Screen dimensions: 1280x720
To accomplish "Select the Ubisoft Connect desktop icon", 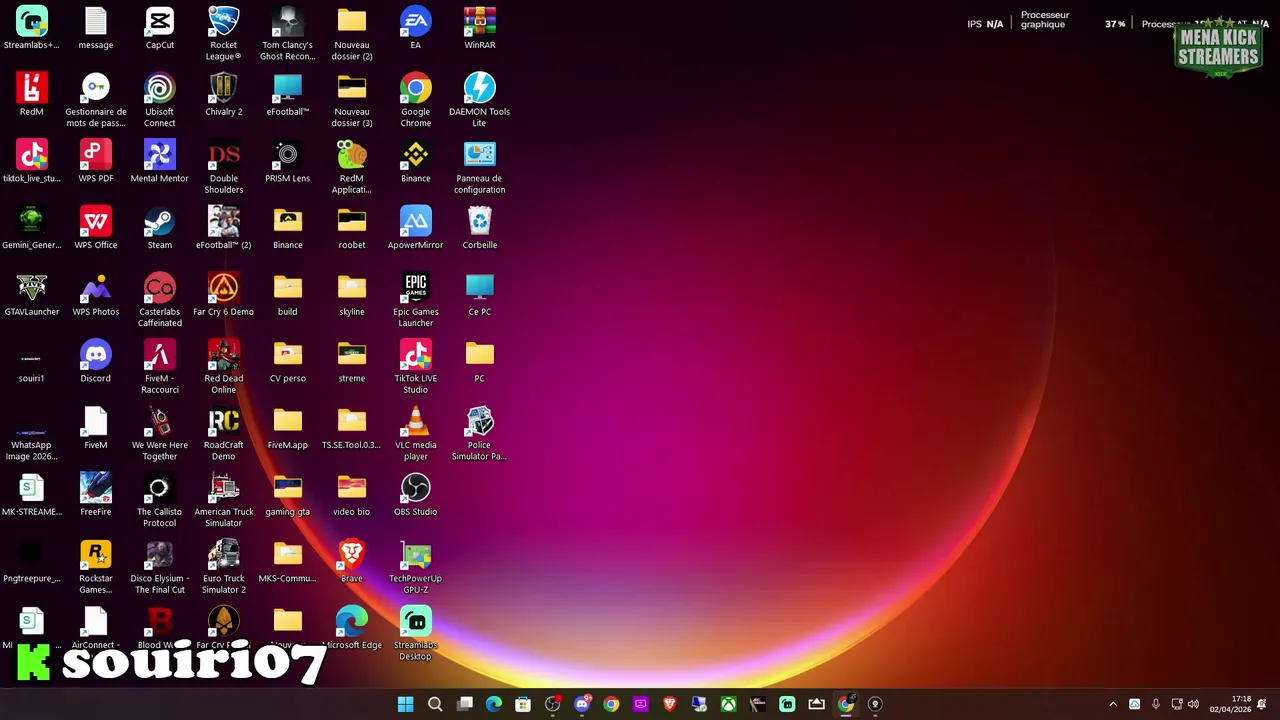I will (160, 100).
